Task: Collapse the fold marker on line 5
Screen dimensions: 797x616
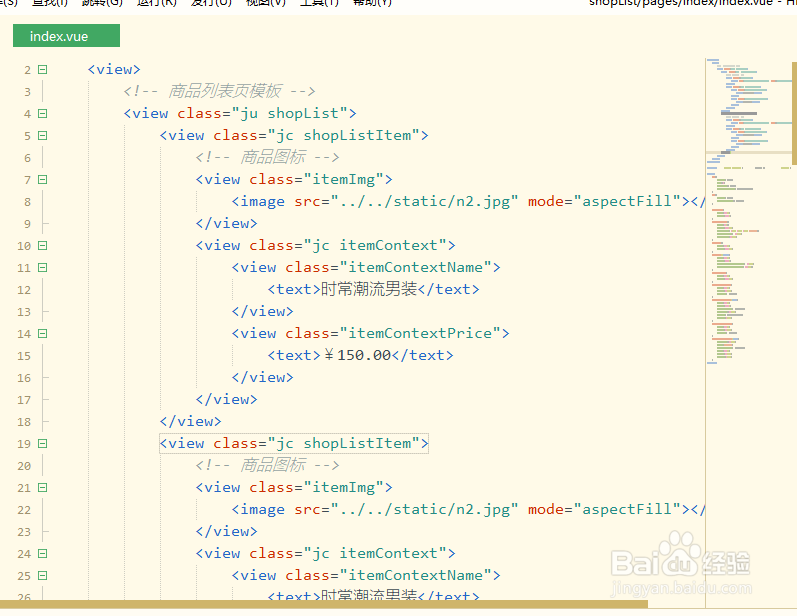Action: click(x=43, y=135)
